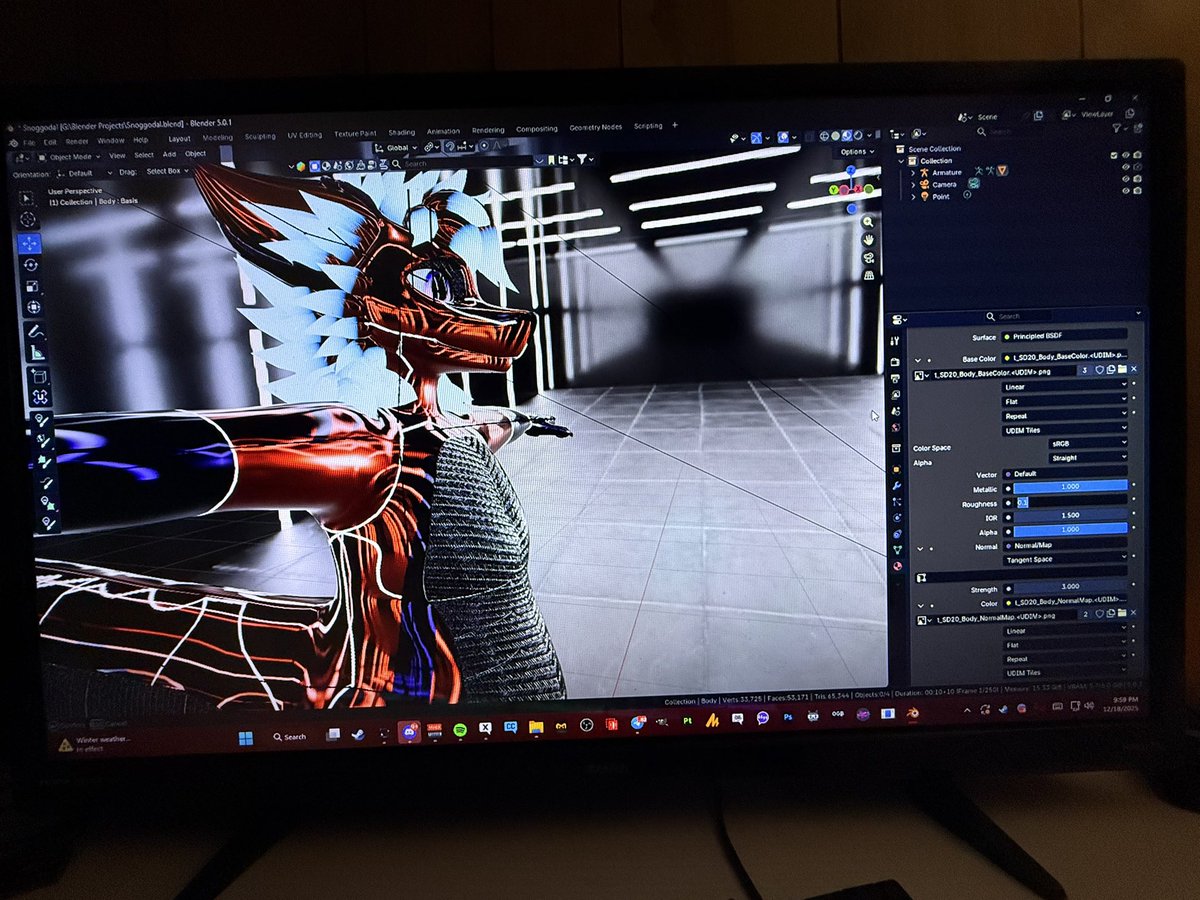The height and width of the screenshot is (900, 1200).
Task: Open the viewport Options dropdown
Action: click(x=857, y=152)
